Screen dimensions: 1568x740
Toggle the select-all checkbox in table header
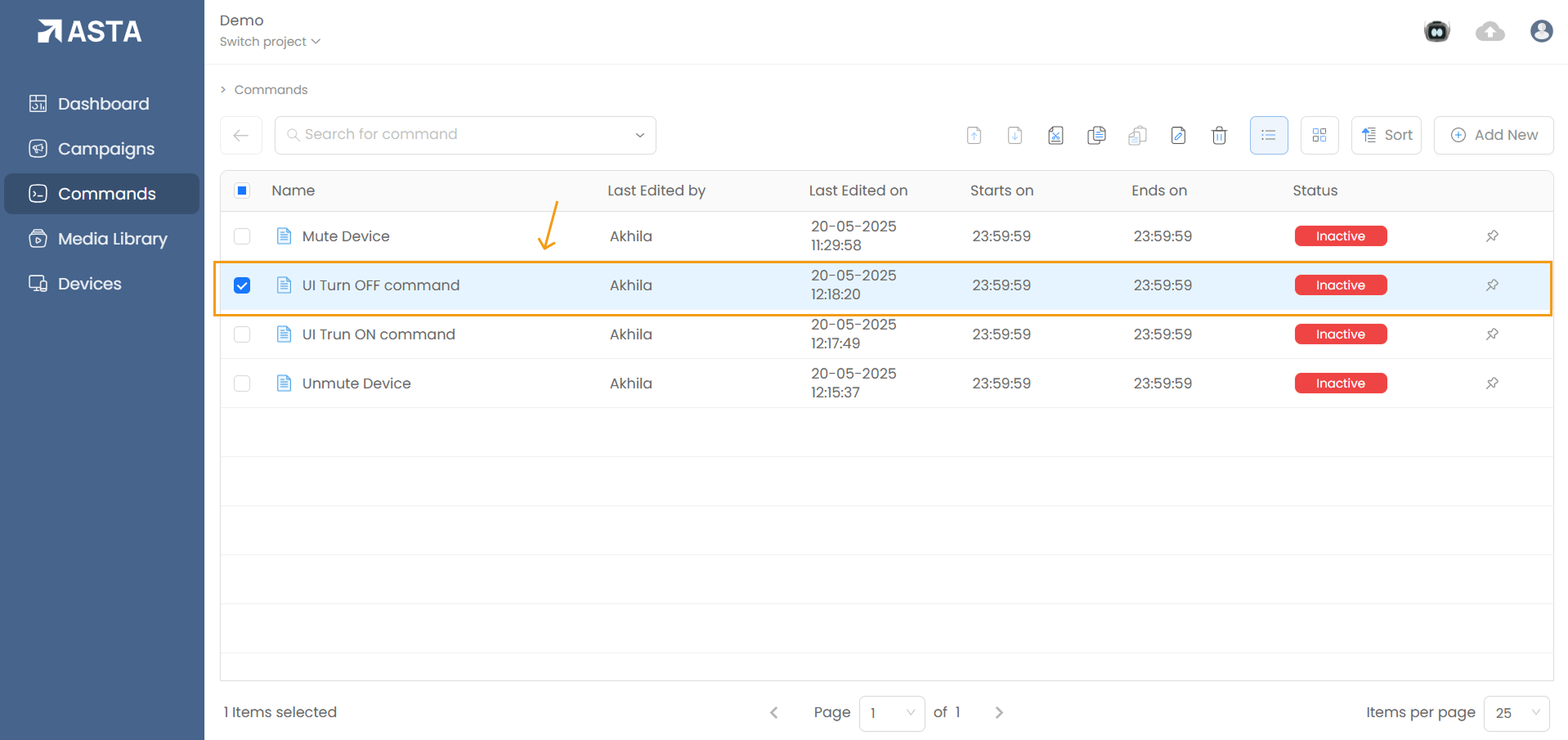(x=242, y=191)
